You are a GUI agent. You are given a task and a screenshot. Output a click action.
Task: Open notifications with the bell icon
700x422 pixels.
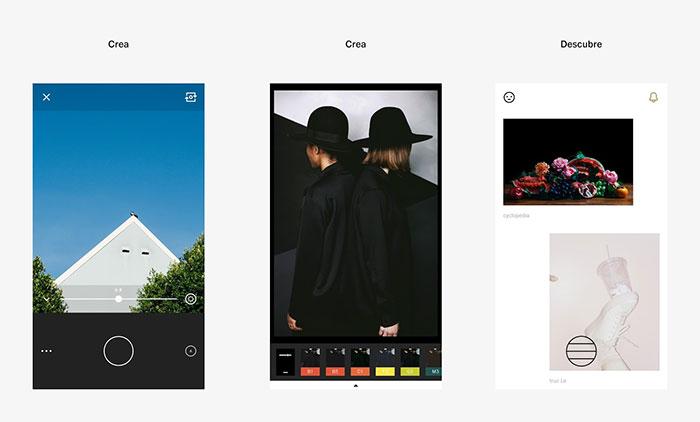653,97
